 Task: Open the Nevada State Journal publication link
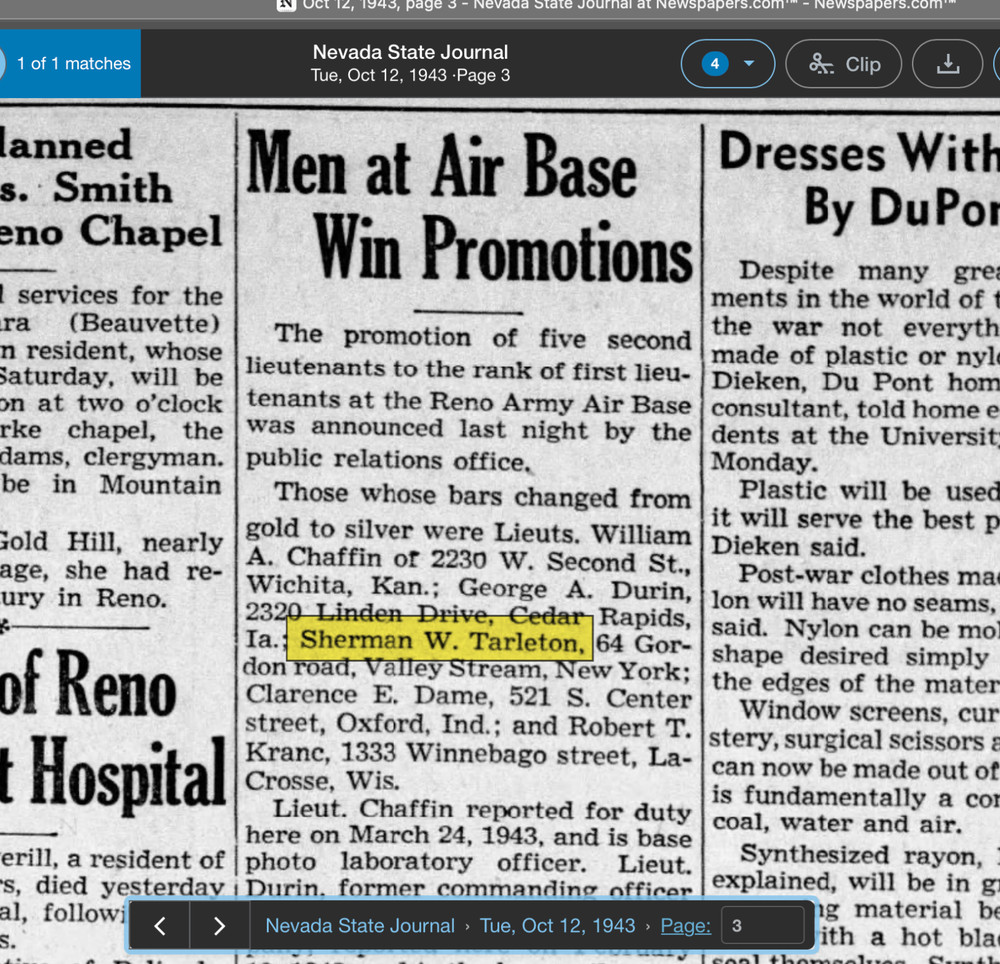[360, 925]
